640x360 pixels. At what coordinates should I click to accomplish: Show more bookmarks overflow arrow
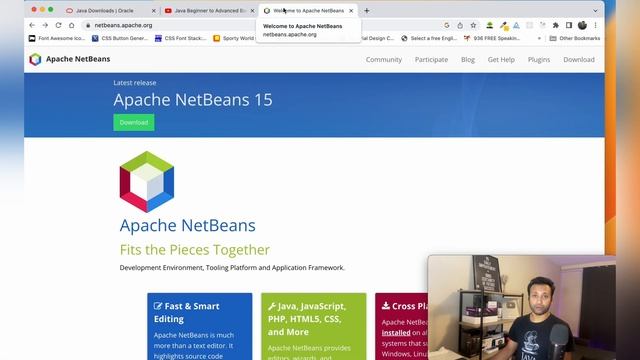point(539,38)
